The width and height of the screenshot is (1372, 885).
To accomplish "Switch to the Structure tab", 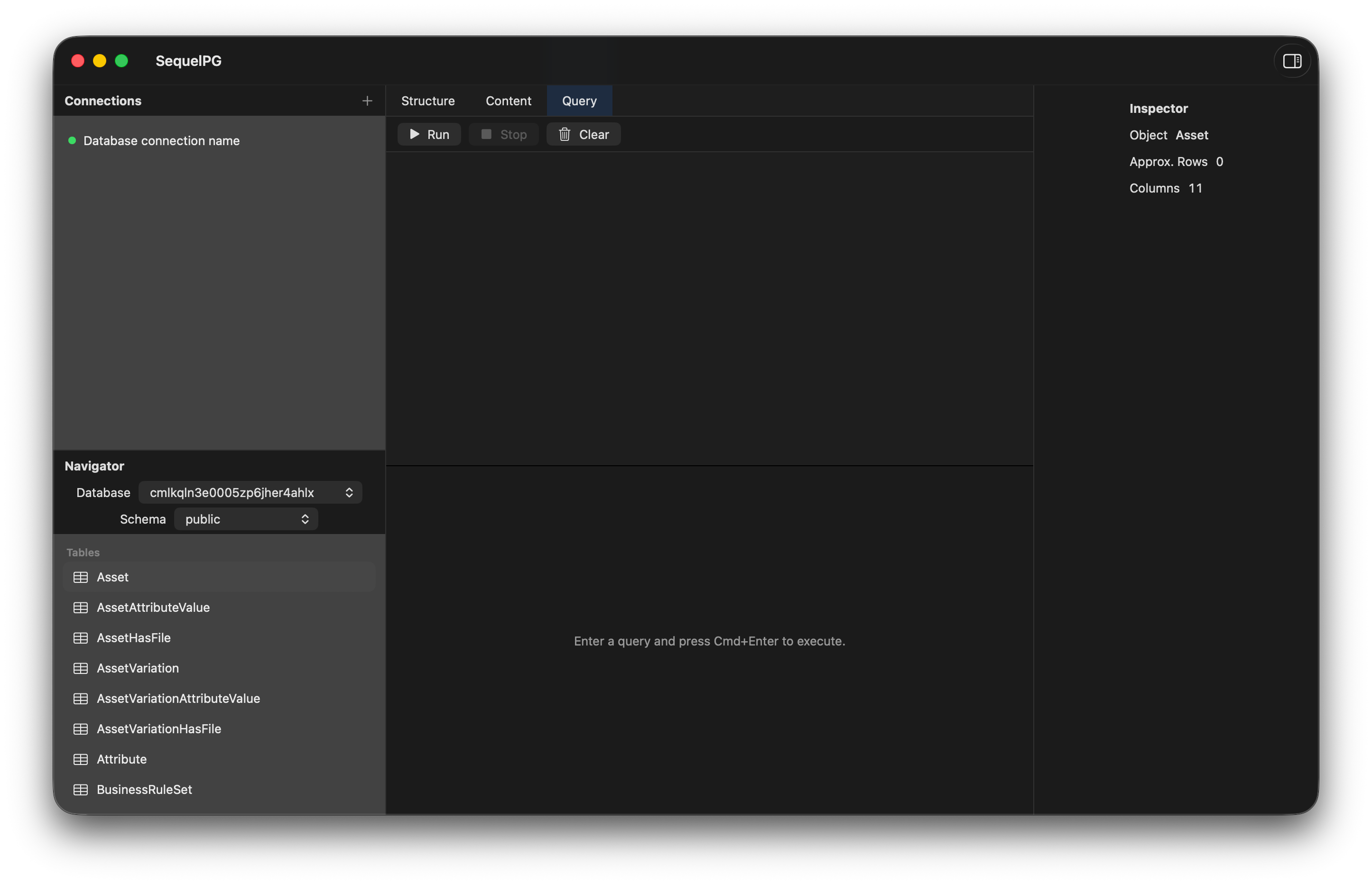I will (427, 101).
